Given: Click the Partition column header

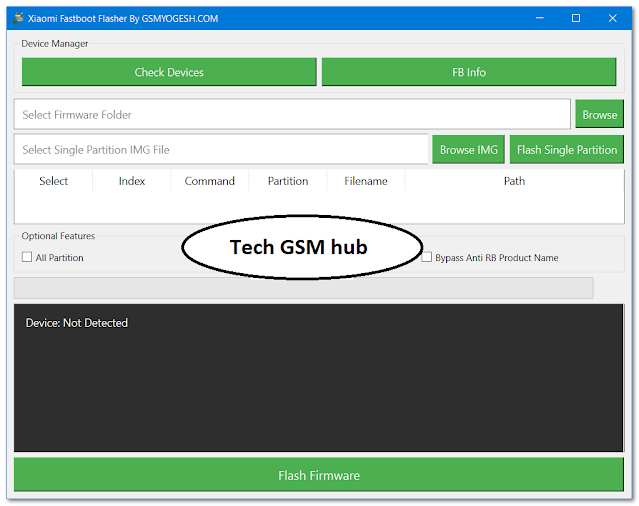Looking at the screenshot, I should point(288,181).
